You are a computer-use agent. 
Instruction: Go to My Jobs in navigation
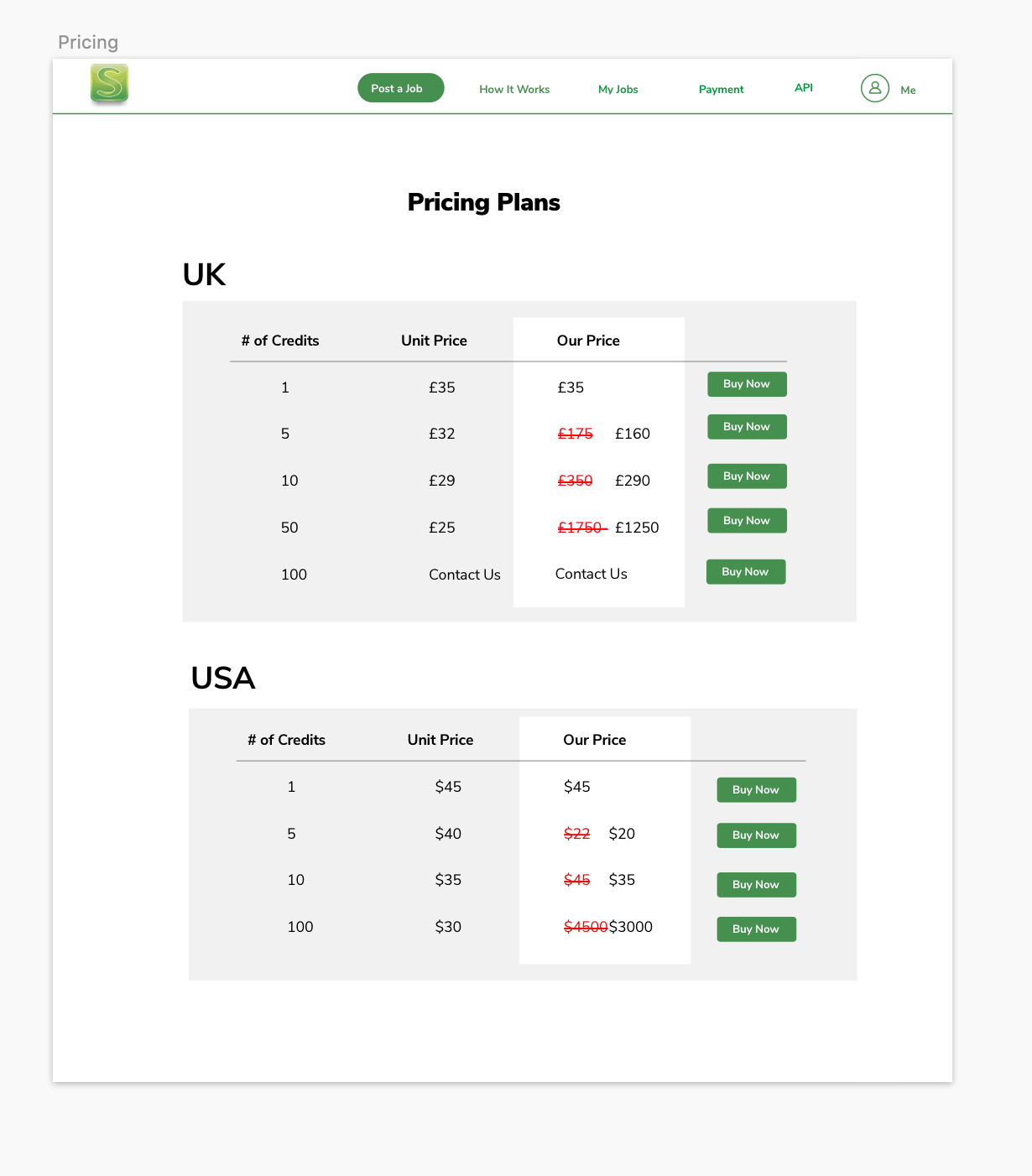point(618,89)
